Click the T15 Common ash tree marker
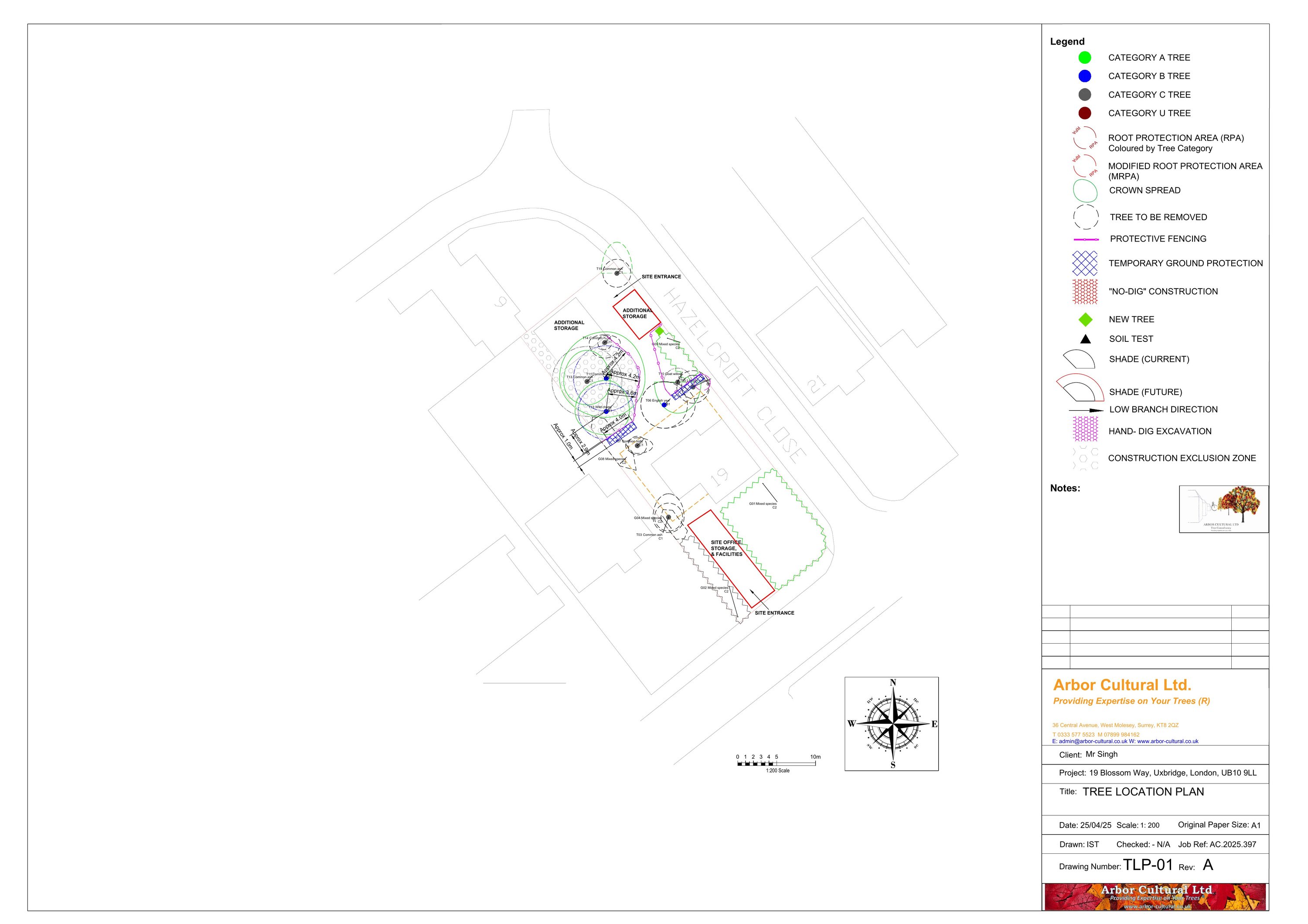Viewport: 1308px width, 924px height. point(617,273)
